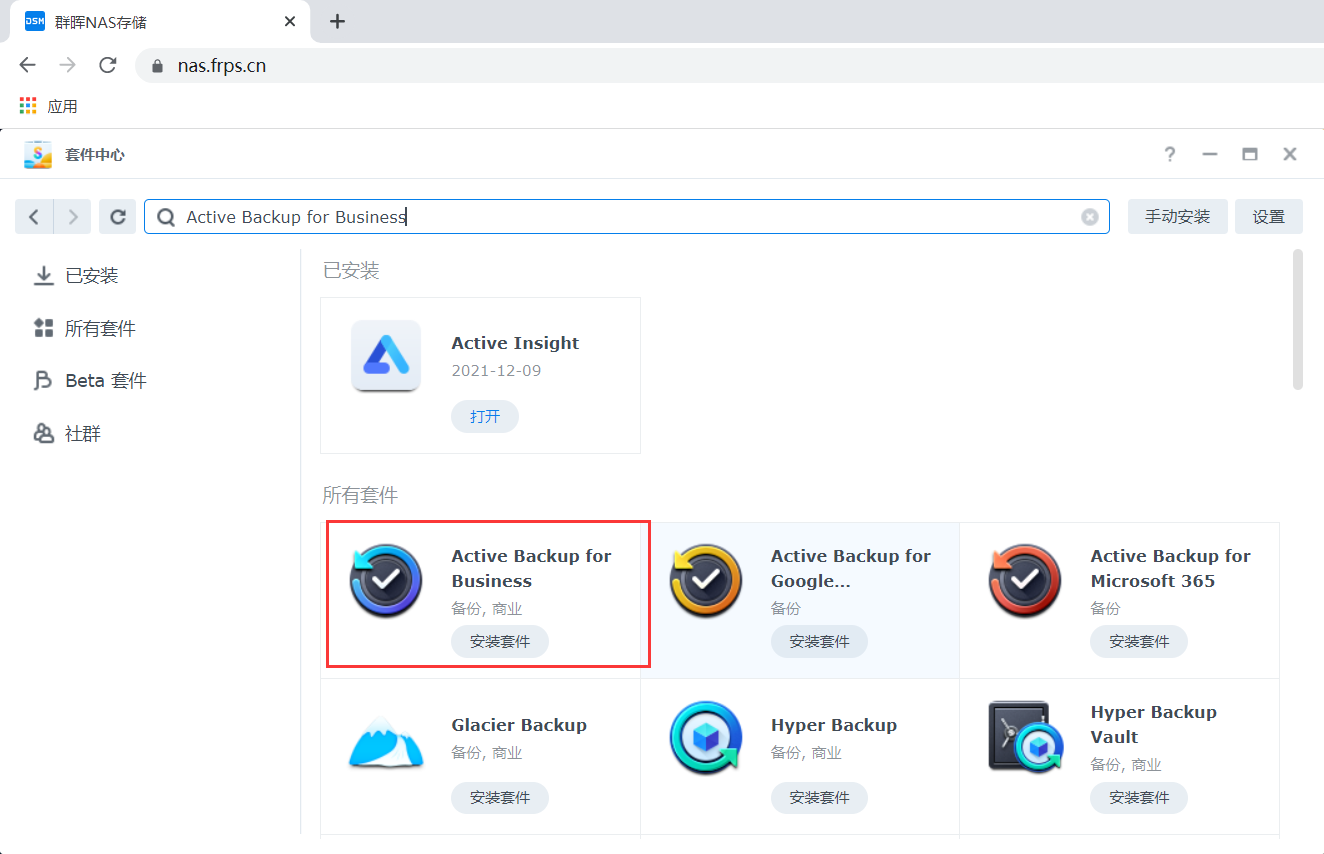
Task: Install the Hyper Backup package
Action: [x=819, y=798]
